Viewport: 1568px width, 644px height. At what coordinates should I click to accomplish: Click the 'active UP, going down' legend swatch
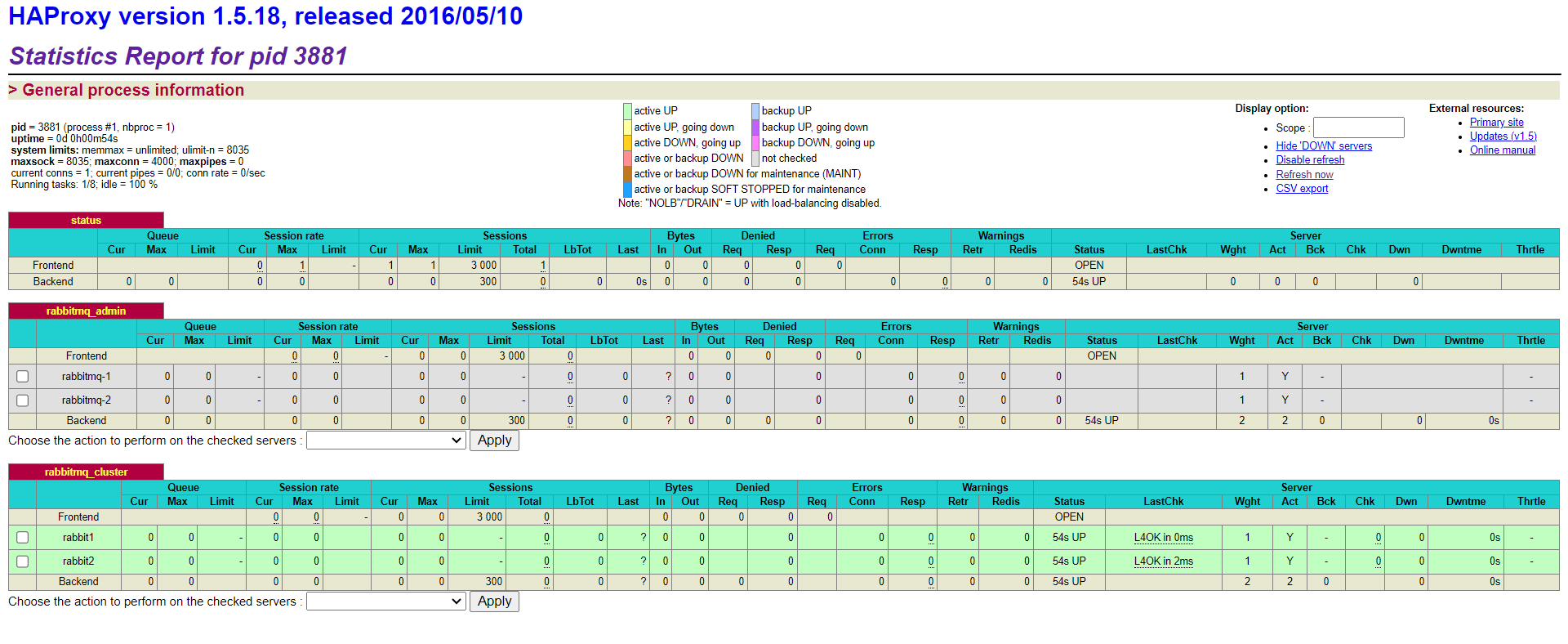(x=627, y=127)
